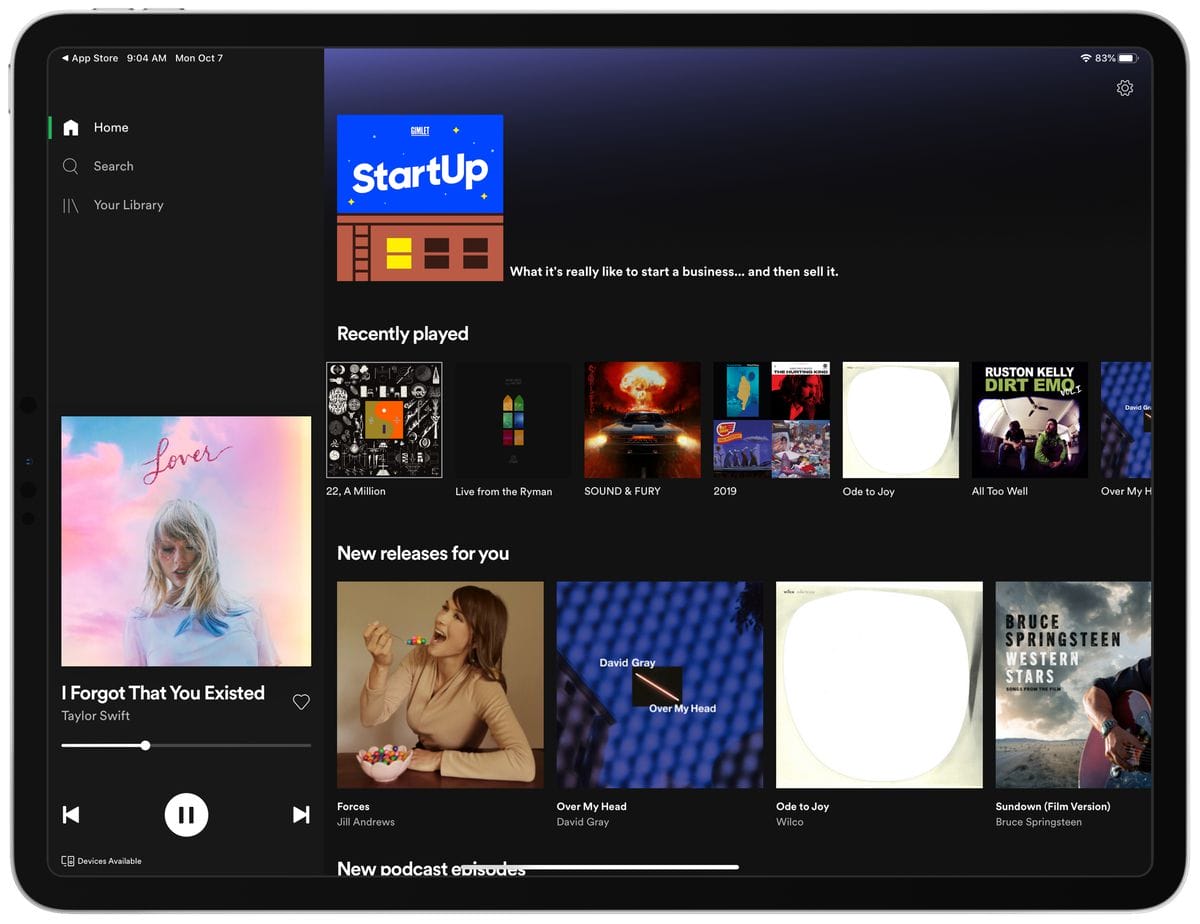Open the New podcast episodes section
Viewport: 1200px width, 924px height.
(432, 869)
